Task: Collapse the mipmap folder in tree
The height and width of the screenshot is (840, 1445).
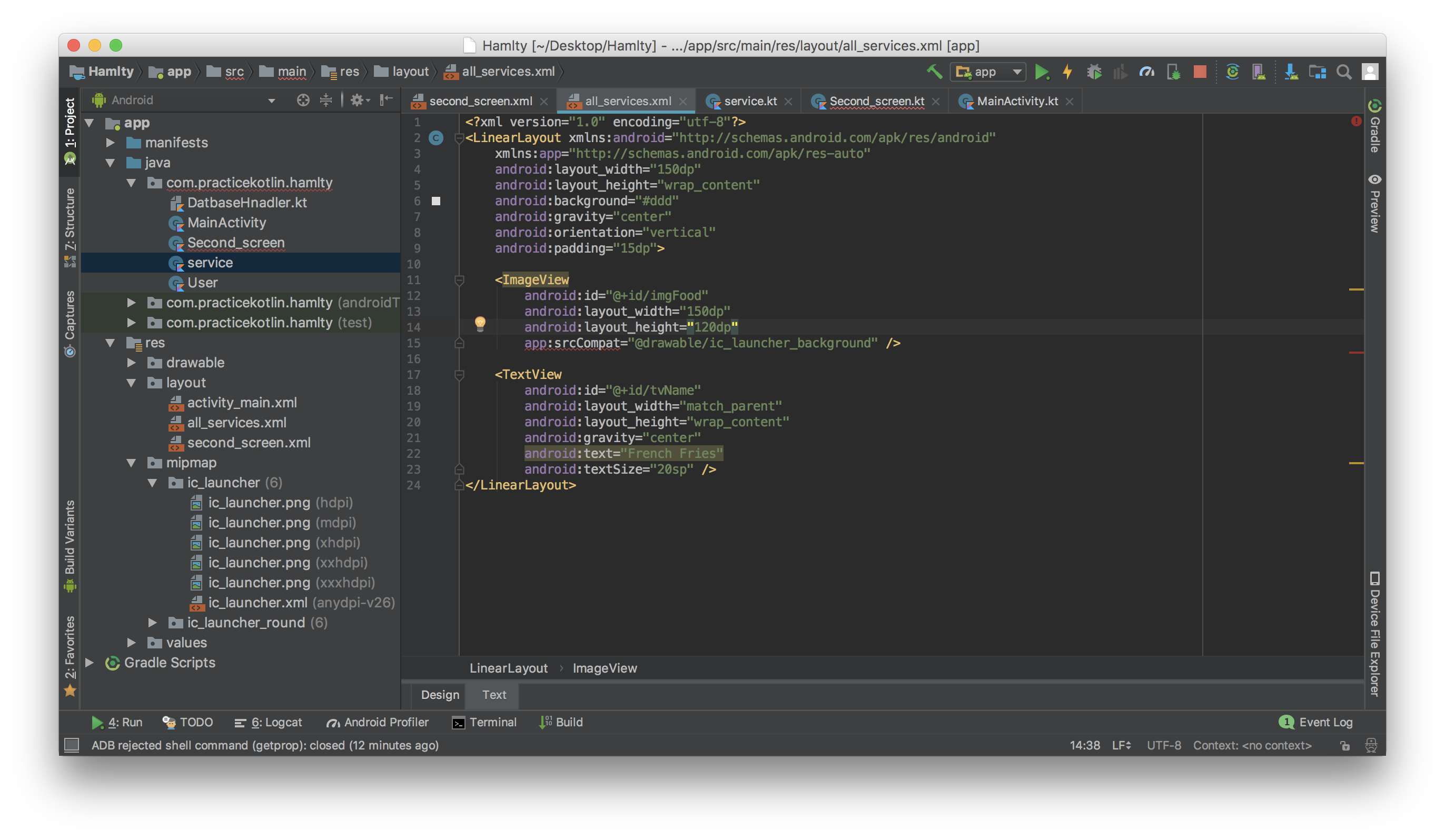Action: click(x=131, y=463)
